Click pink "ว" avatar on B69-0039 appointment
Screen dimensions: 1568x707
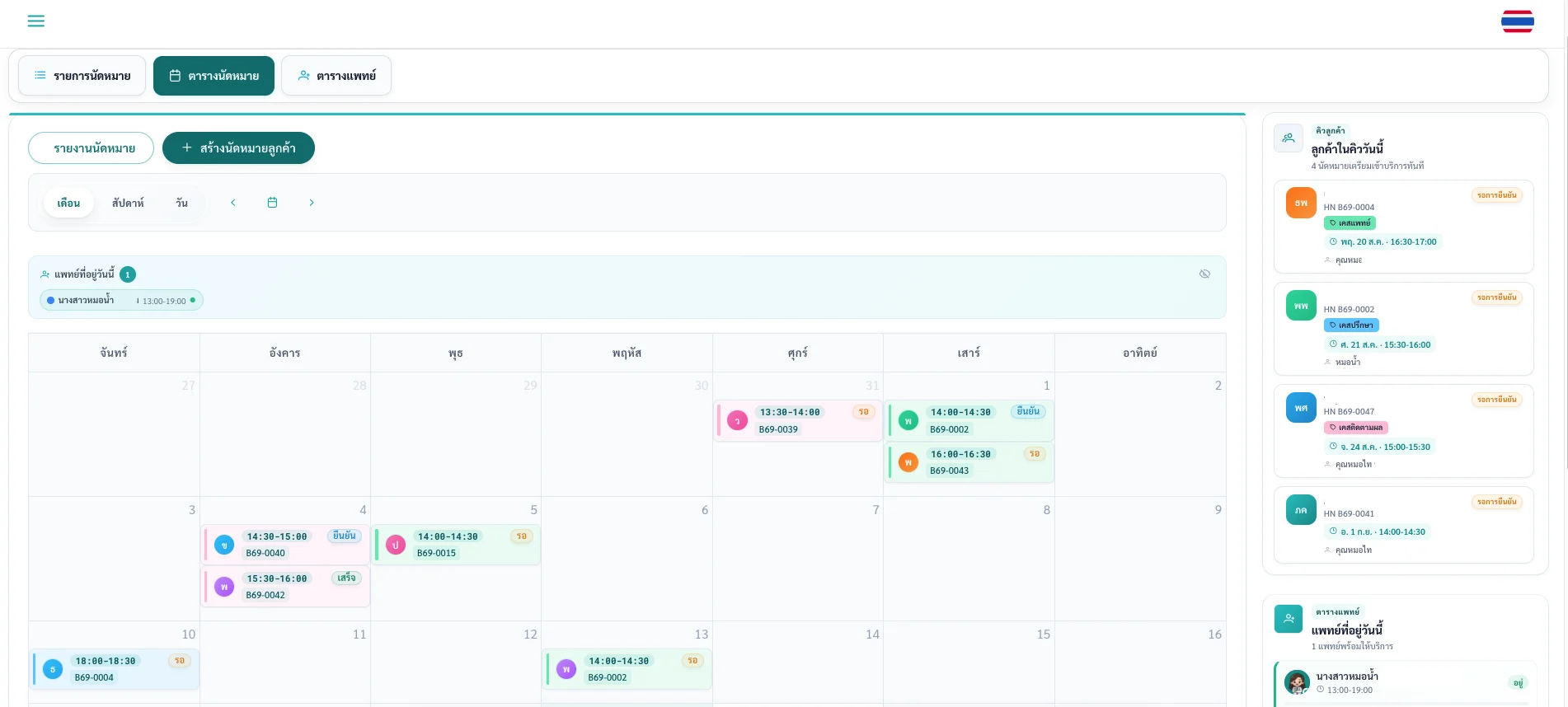tap(738, 421)
